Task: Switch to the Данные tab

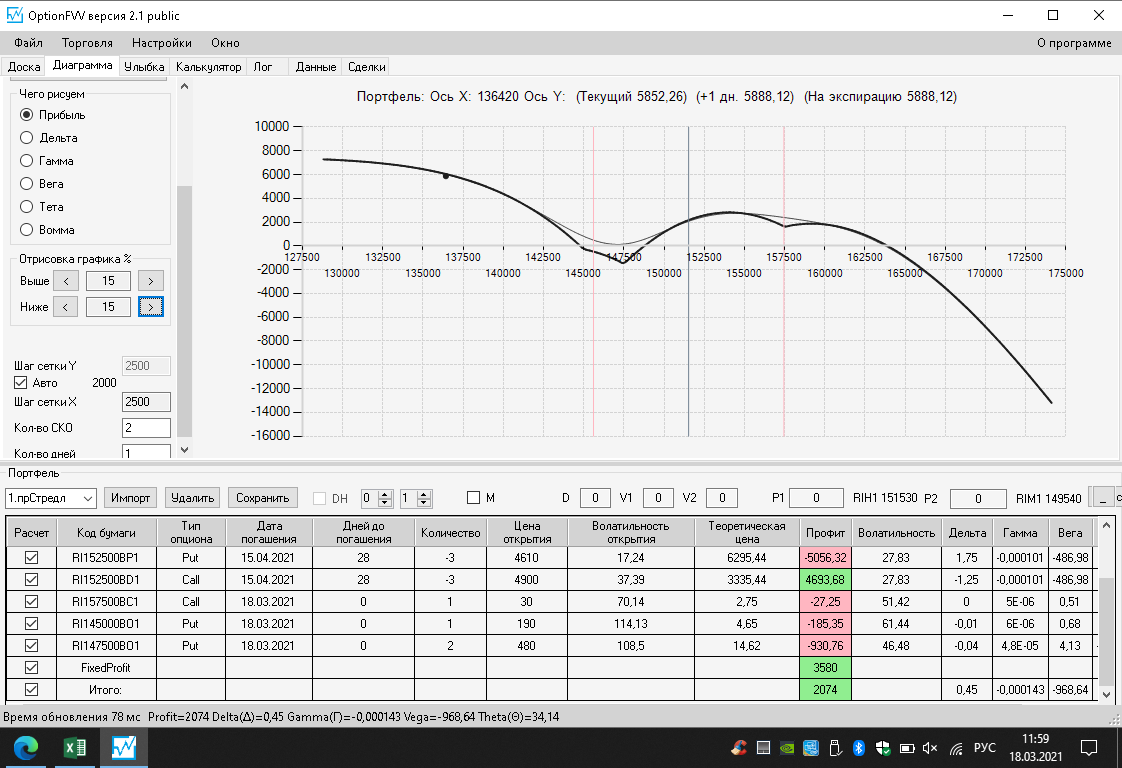Action: click(x=316, y=67)
